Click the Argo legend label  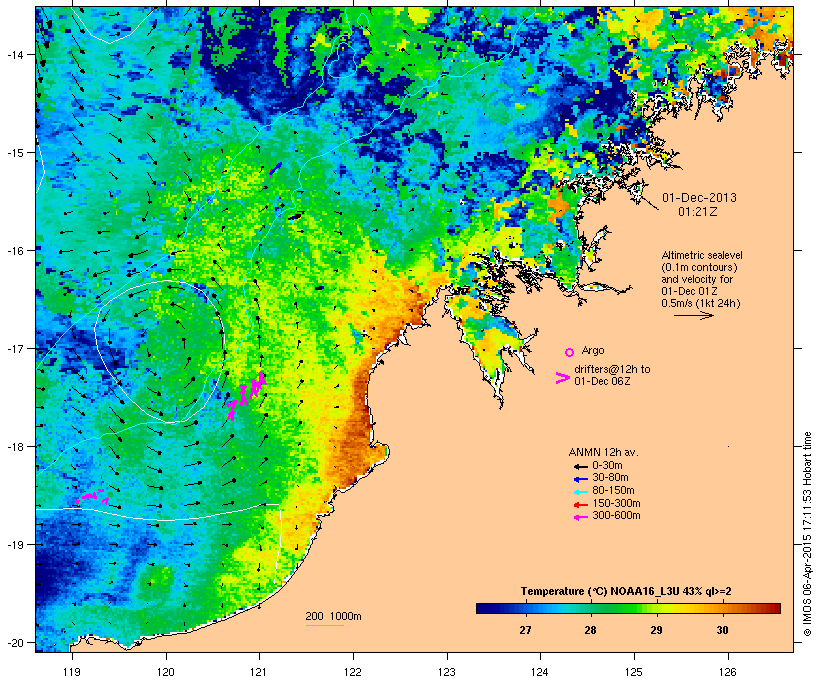pyautogui.click(x=593, y=350)
